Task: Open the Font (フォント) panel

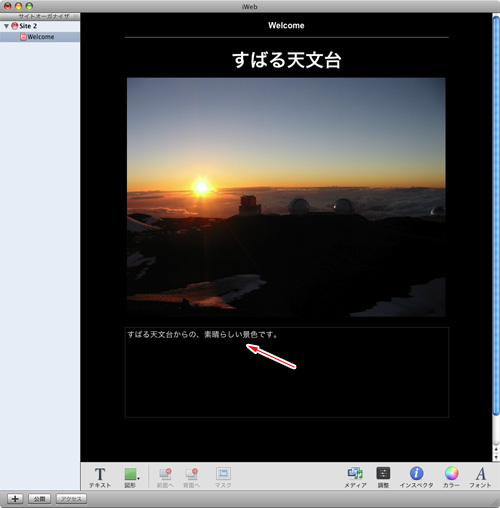Action: [x=480, y=477]
